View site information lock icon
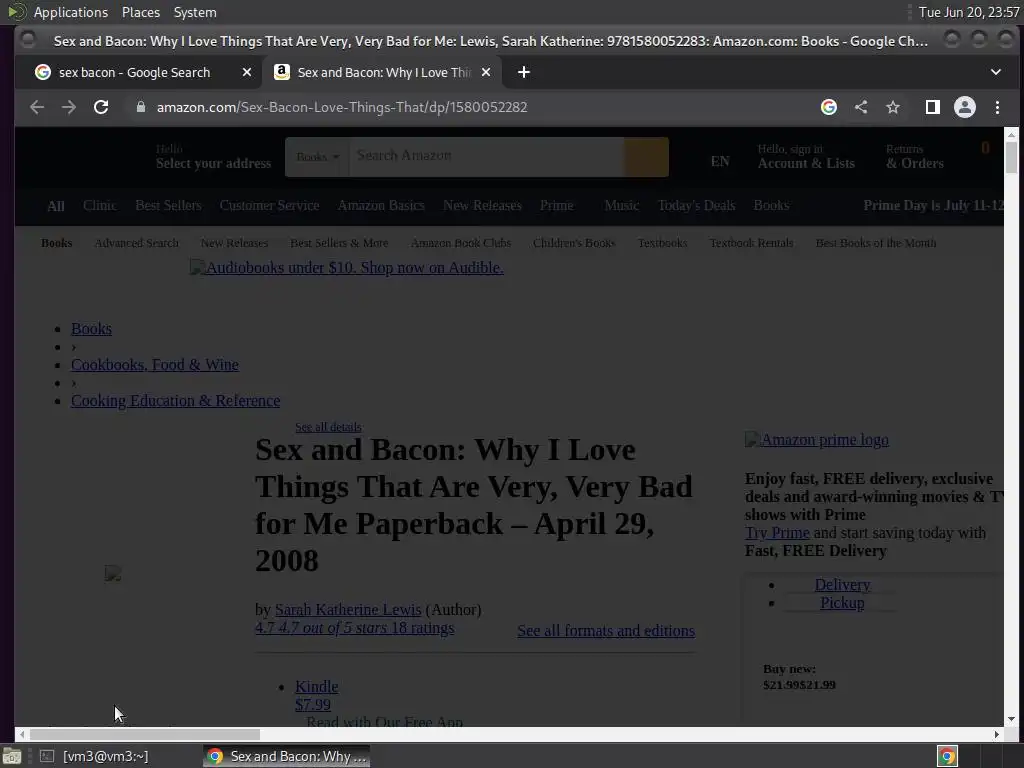The width and height of the screenshot is (1024, 768). click(x=140, y=107)
